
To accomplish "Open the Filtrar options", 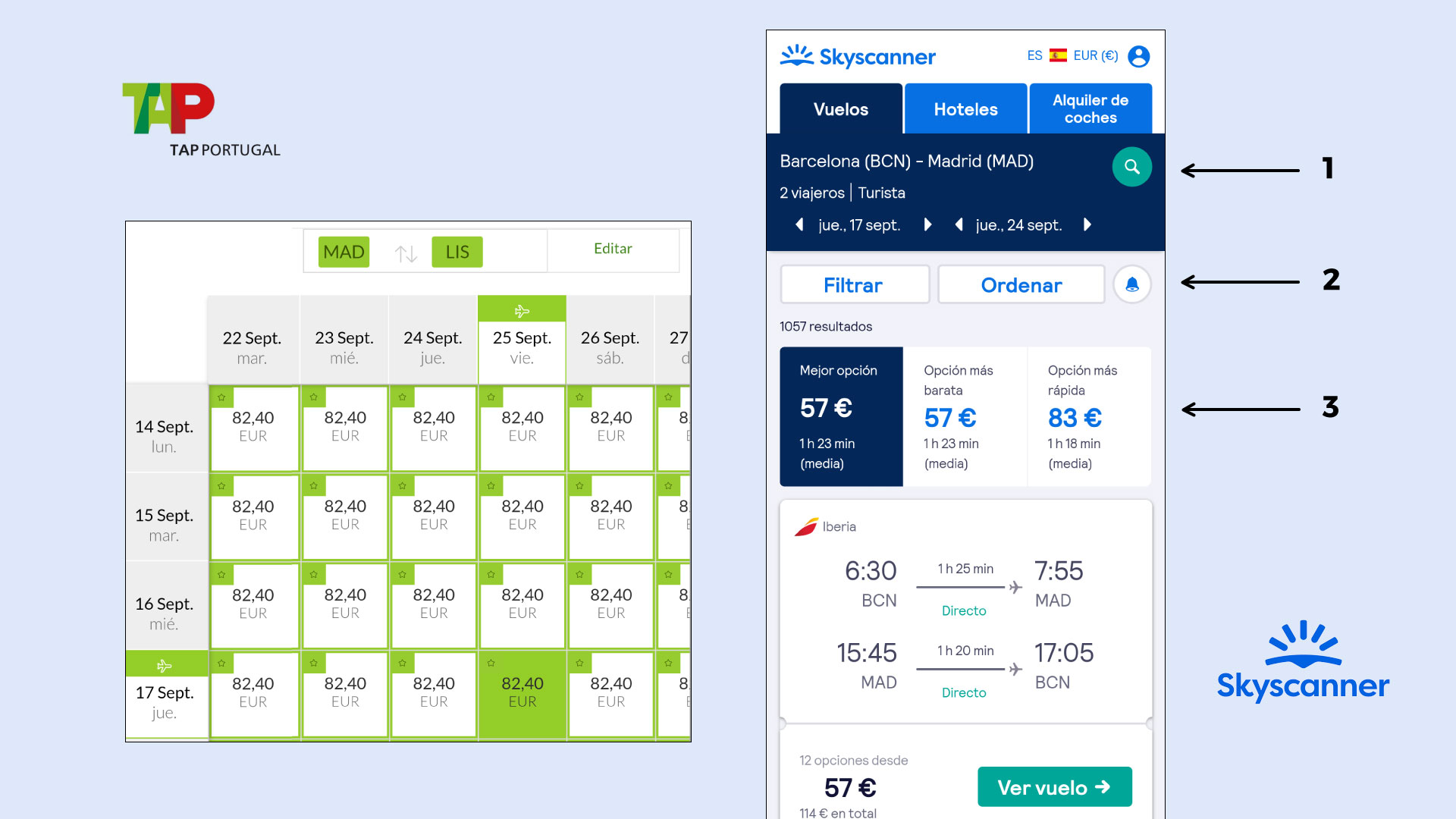I will [855, 285].
